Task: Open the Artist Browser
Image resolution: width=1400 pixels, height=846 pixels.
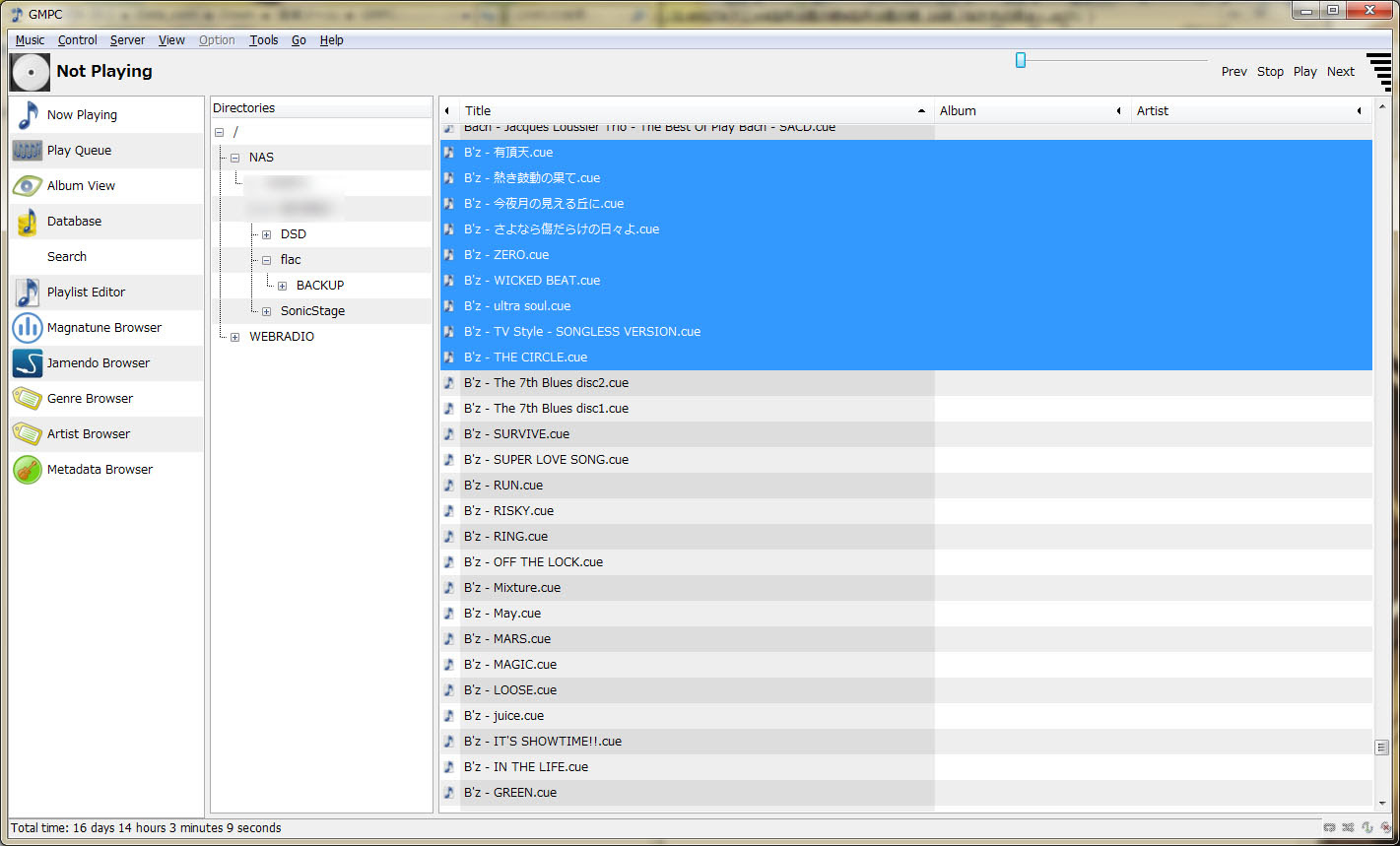Action: point(106,434)
